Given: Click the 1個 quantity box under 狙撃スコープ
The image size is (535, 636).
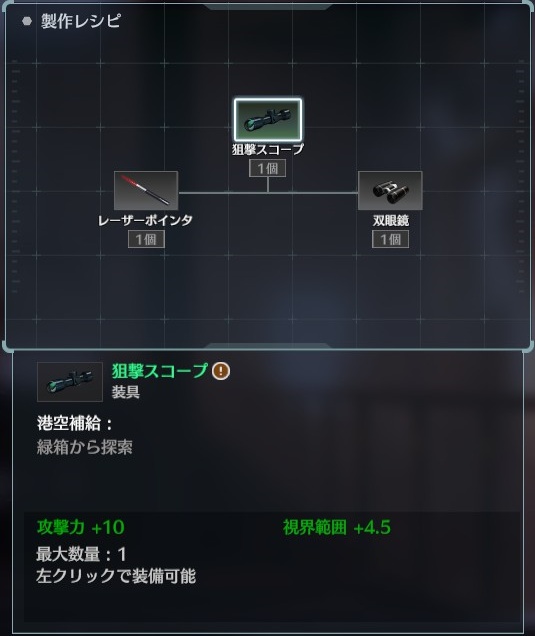Looking at the screenshot, I should click(267, 168).
